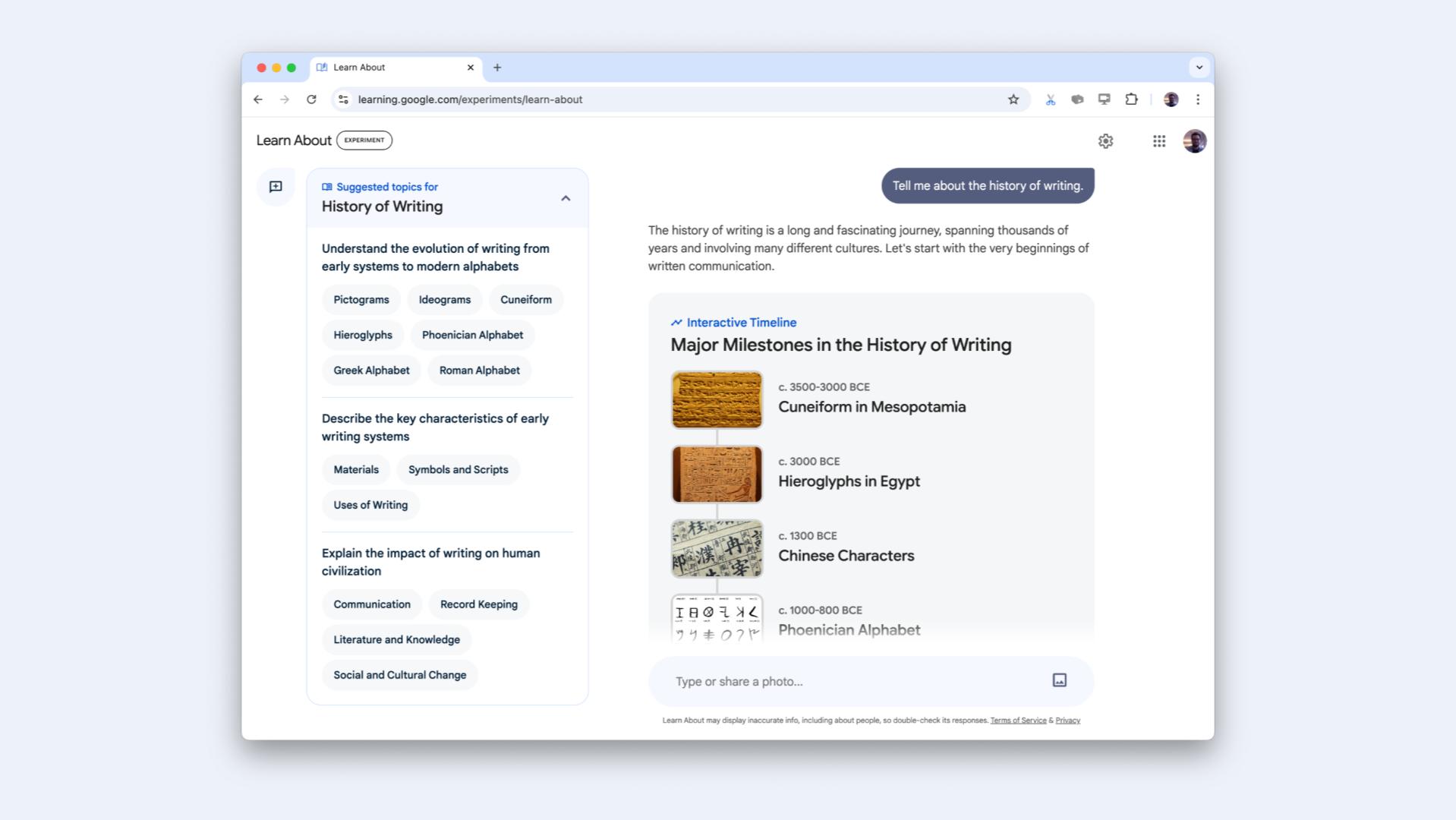The image size is (1456, 820).
Task: View site information in address bar
Action: tap(344, 99)
